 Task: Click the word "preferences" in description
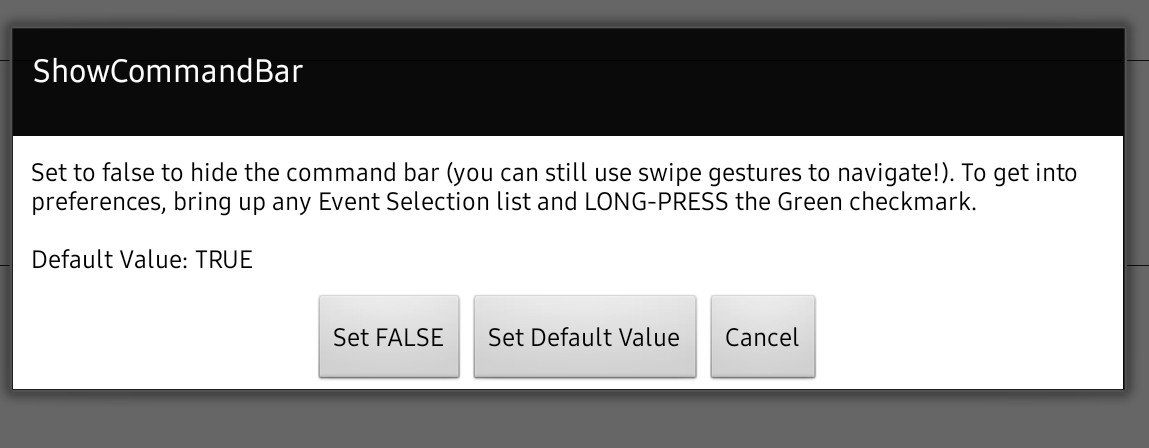(x=86, y=201)
